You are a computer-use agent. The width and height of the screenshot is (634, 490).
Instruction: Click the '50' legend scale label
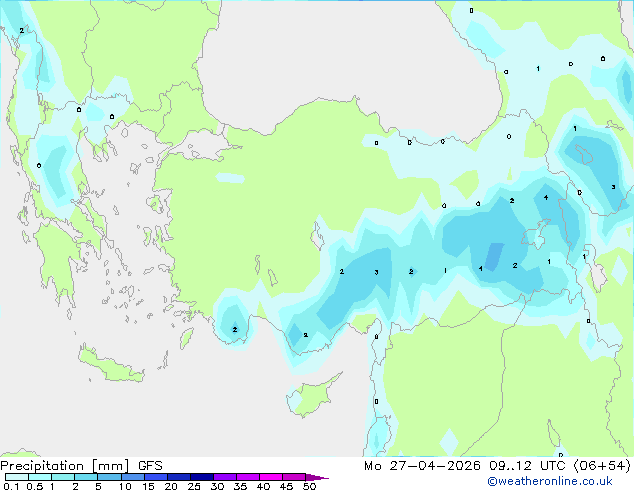click(x=309, y=486)
